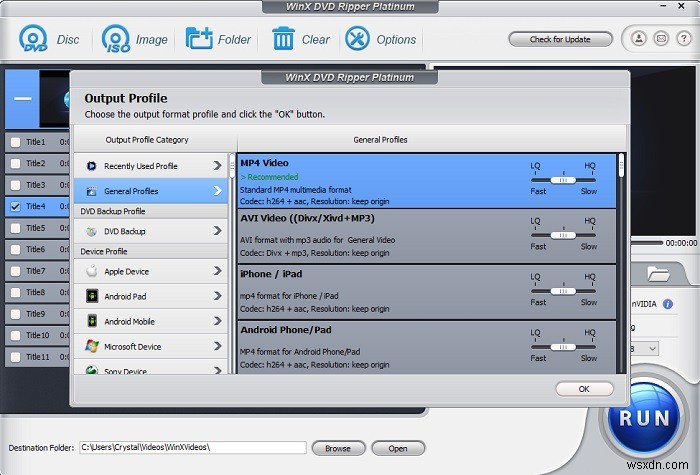This screenshot has height=475, width=700.
Task: Click Open next to Browse
Action: pos(398,448)
